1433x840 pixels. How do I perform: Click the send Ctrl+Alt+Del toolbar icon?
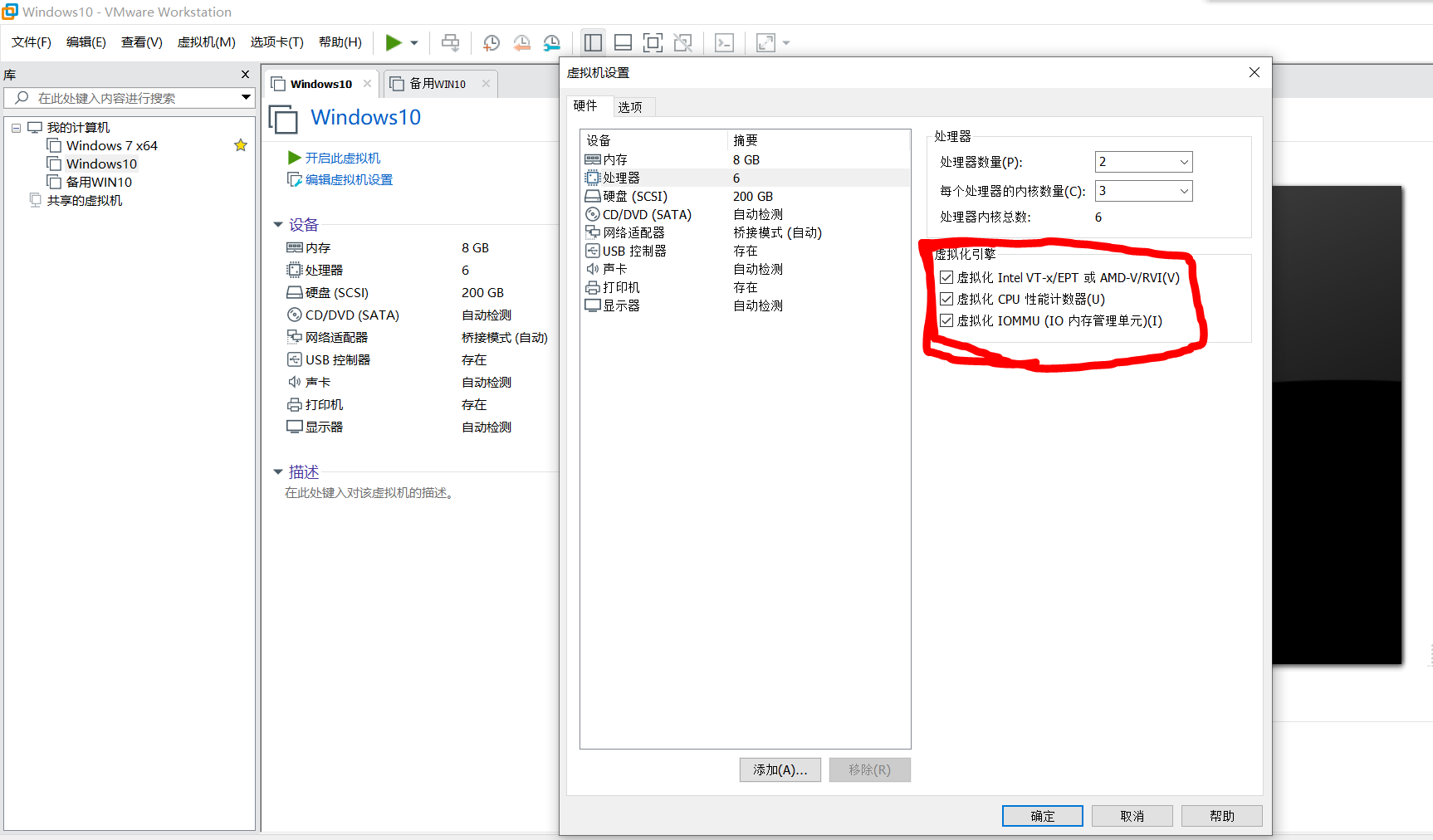pyautogui.click(x=450, y=42)
